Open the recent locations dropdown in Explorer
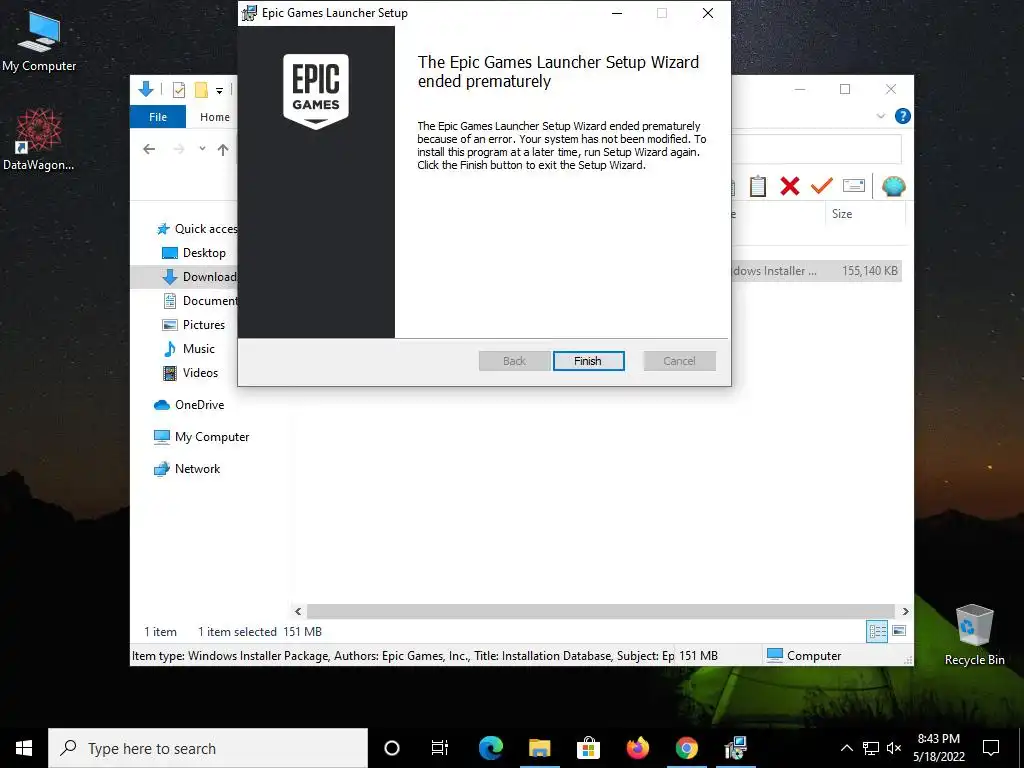This screenshot has width=1024, height=768. pos(202,149)
